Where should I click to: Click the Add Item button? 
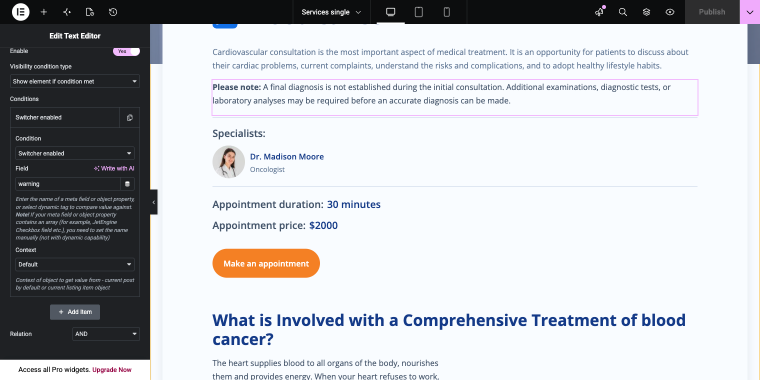[75, 312]
